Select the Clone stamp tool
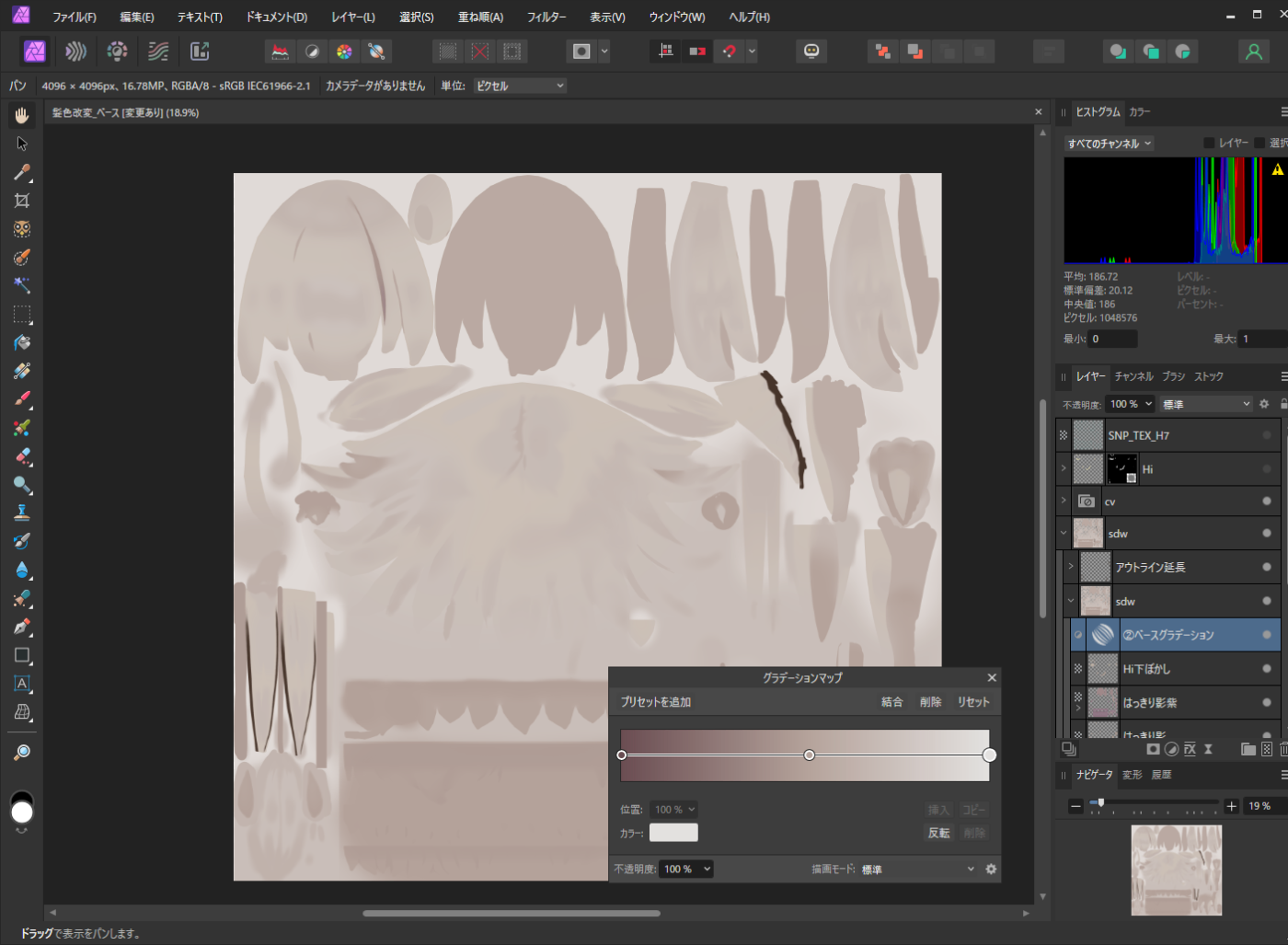The image size is (1288, 945). [22, 513]
